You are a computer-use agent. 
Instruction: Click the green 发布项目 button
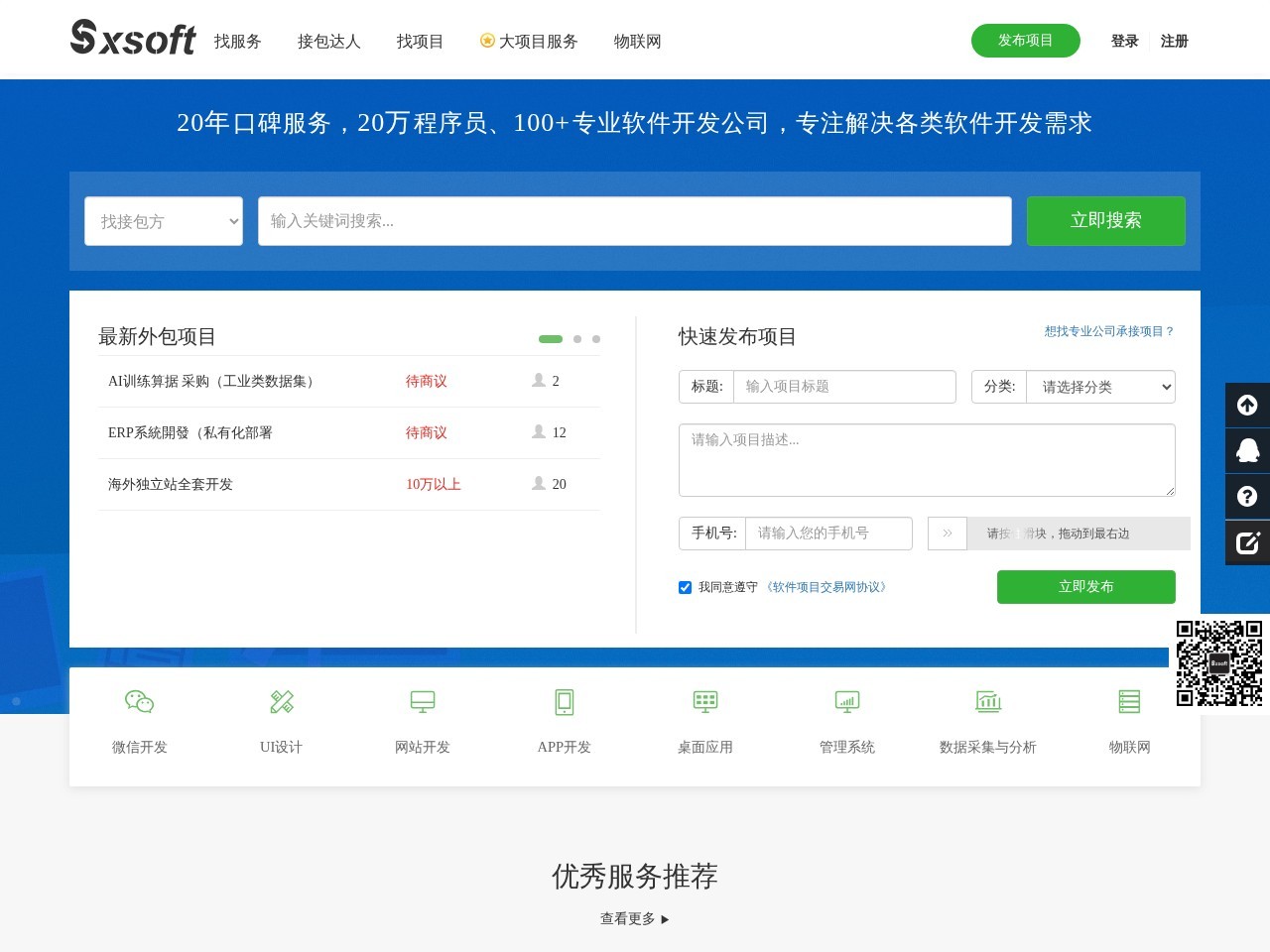tap(1026, 41)
